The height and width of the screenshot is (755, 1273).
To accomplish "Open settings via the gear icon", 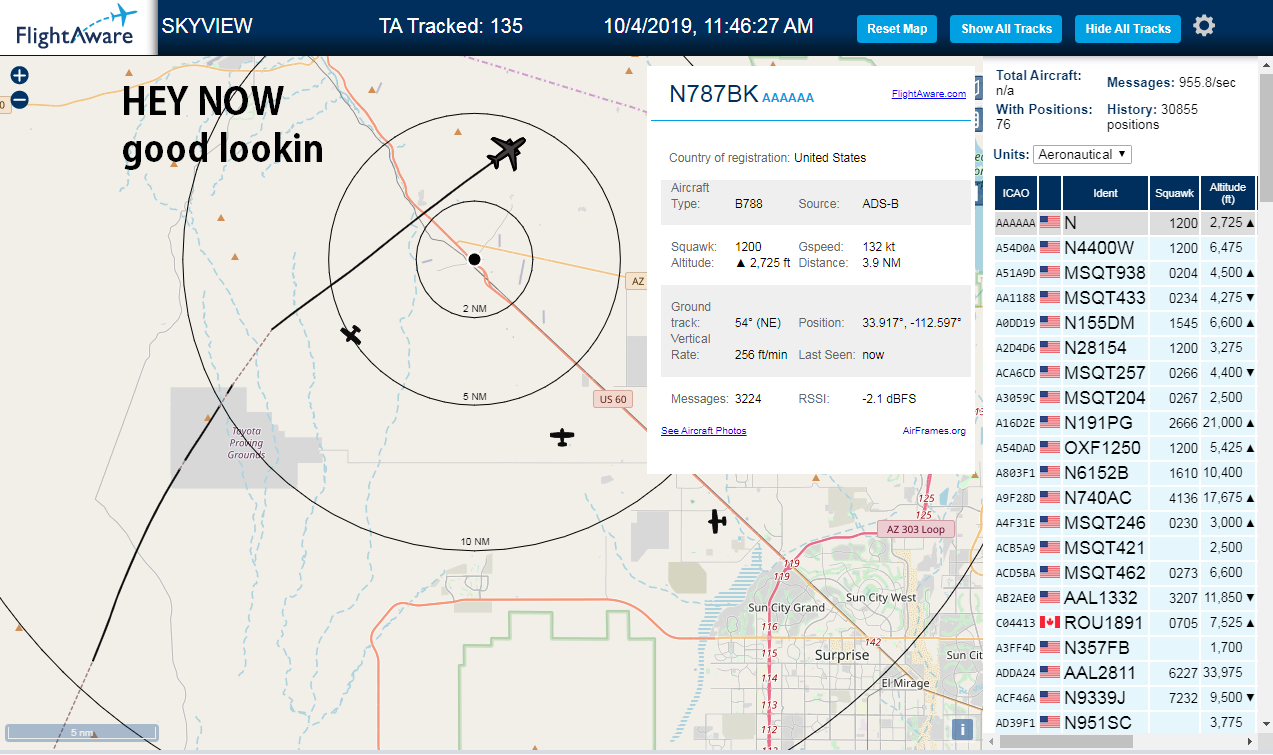I will (x=1204, y=27).
